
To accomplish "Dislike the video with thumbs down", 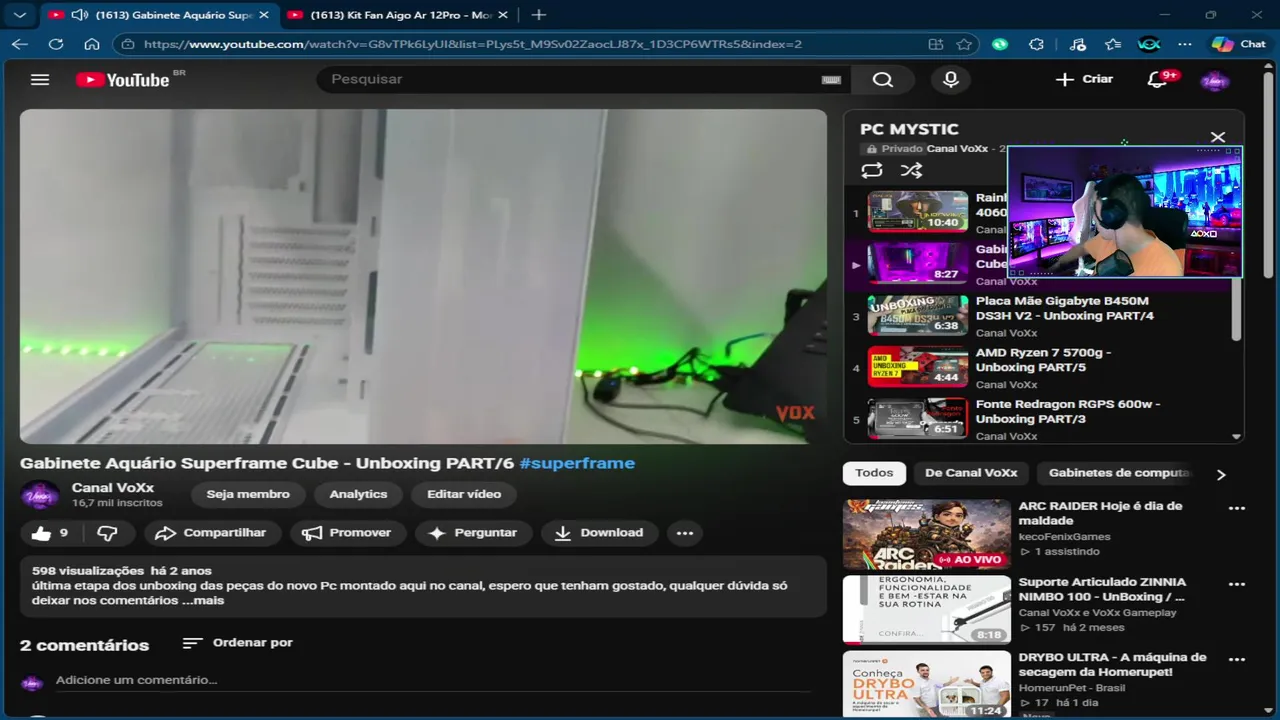I will tap(108, 533).
